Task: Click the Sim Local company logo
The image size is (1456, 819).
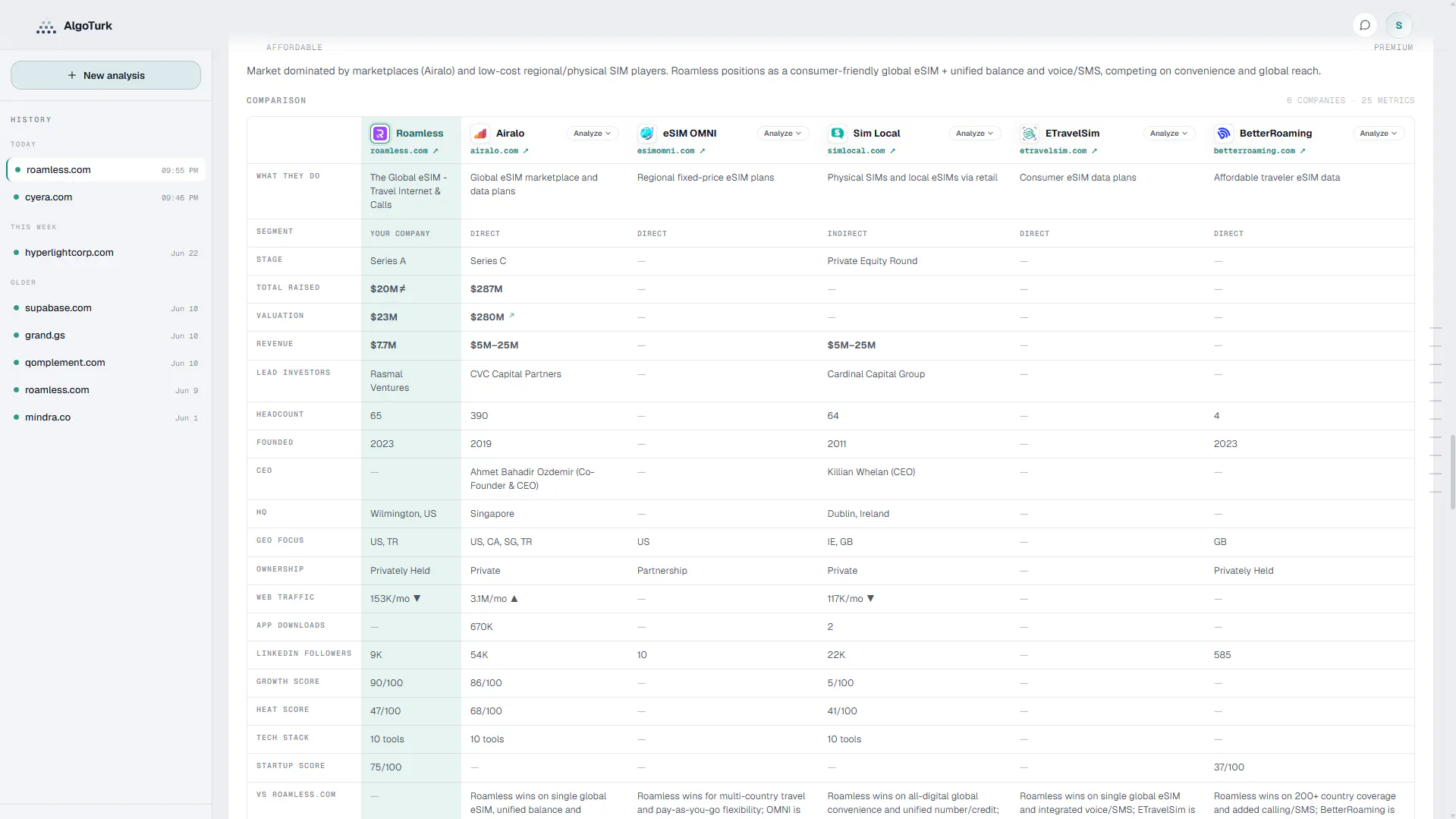Action: point(837,134)
